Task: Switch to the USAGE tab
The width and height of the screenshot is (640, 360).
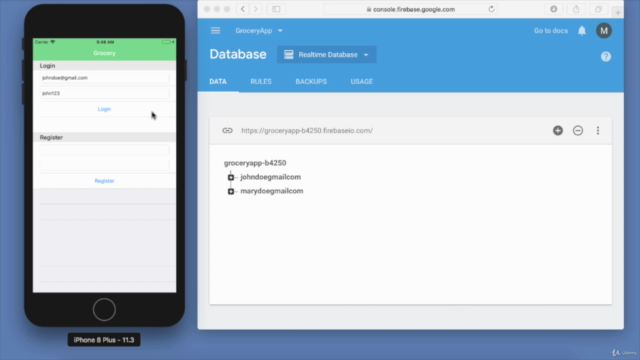Action: click(362, 82)
